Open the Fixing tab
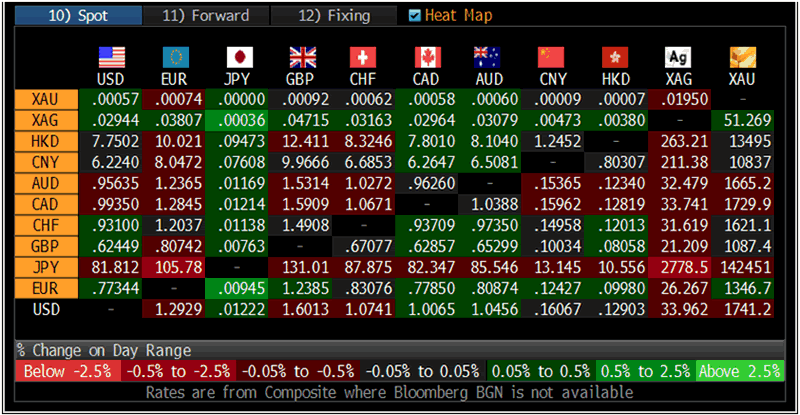Screen dimensions: 800x415 [334, 15]
